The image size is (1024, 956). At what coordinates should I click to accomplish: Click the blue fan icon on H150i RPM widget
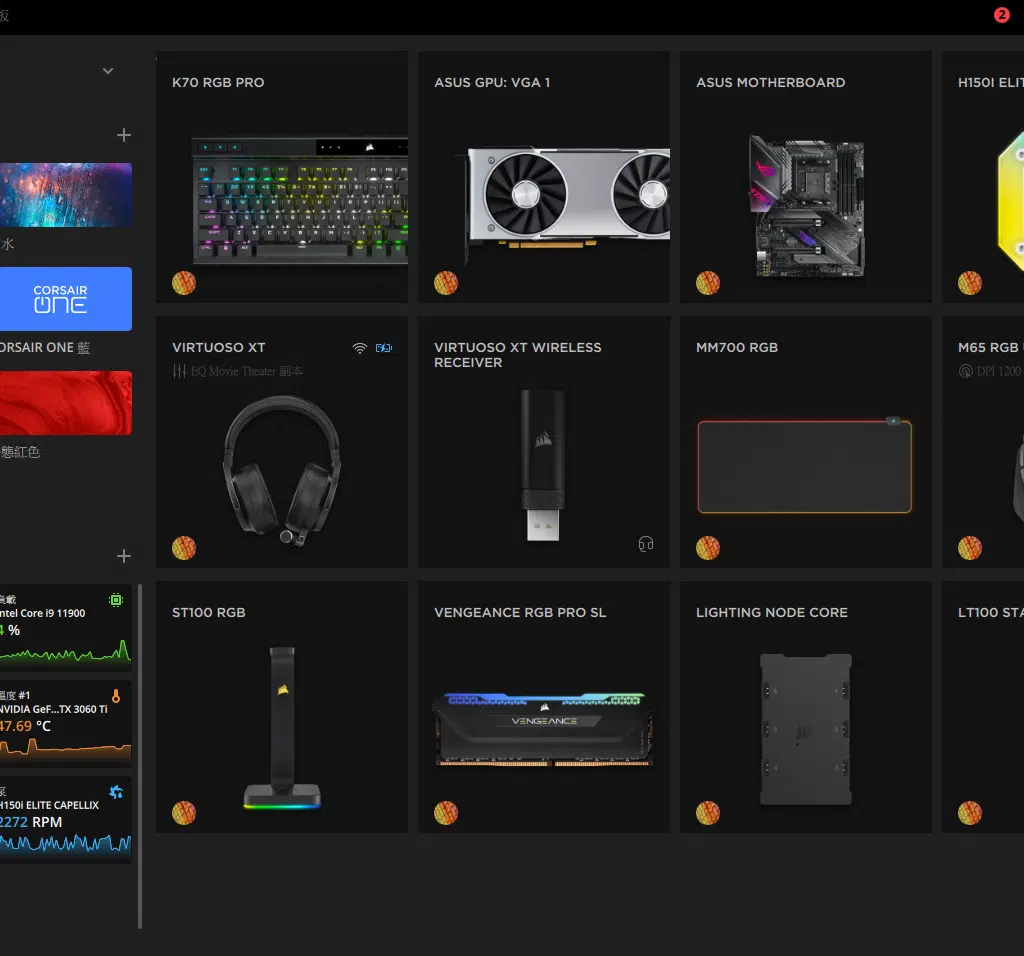(116, 792)
